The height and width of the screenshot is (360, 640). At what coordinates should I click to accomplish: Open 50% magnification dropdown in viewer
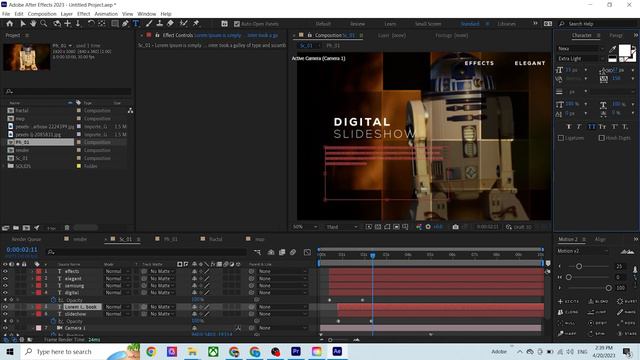305,227
